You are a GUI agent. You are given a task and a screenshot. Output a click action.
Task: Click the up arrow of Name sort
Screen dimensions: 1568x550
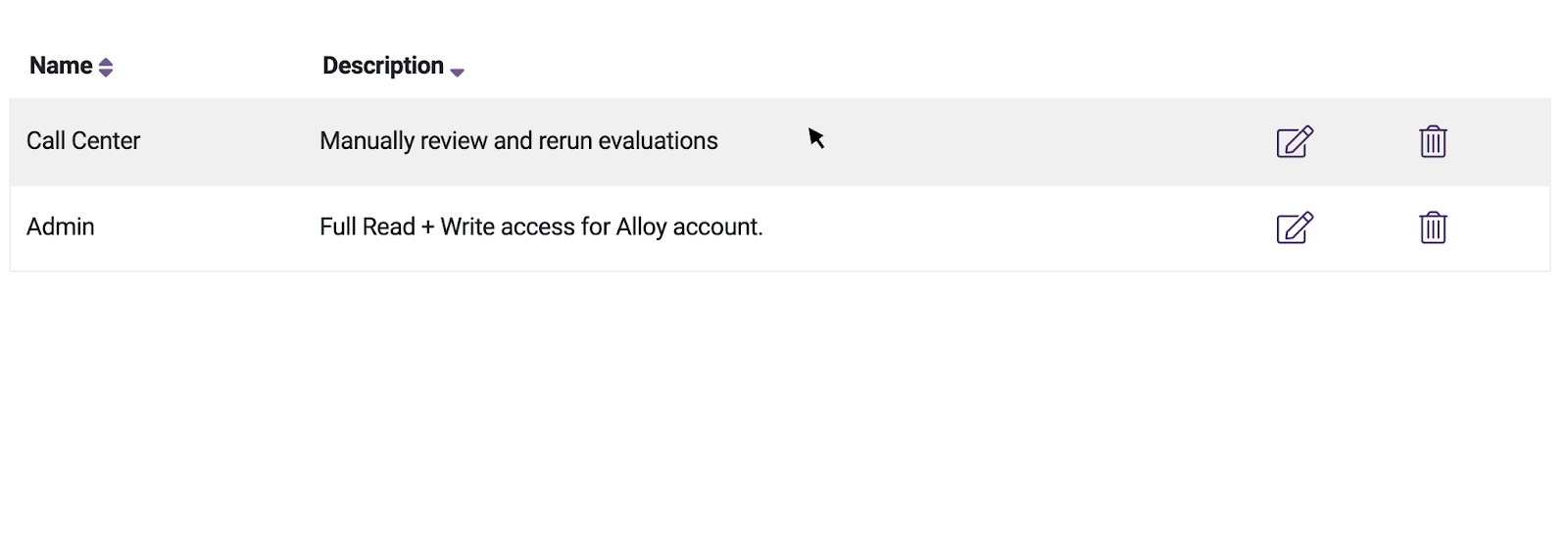pyautogui.click(x=106, y=62)
